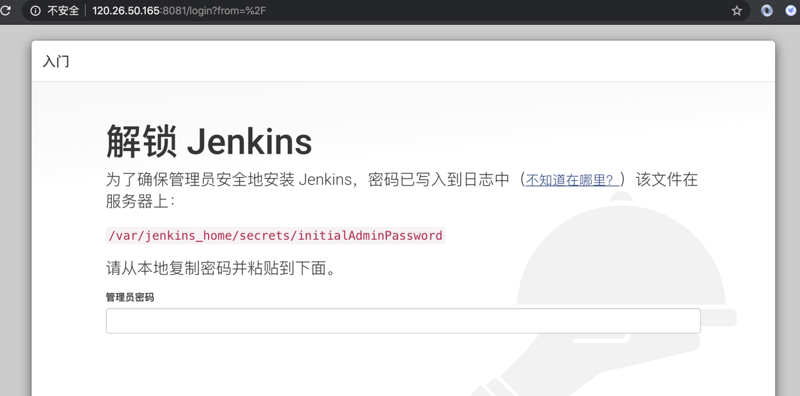Click the browser reload icon
800x396 pixels.
pos(5,11)
